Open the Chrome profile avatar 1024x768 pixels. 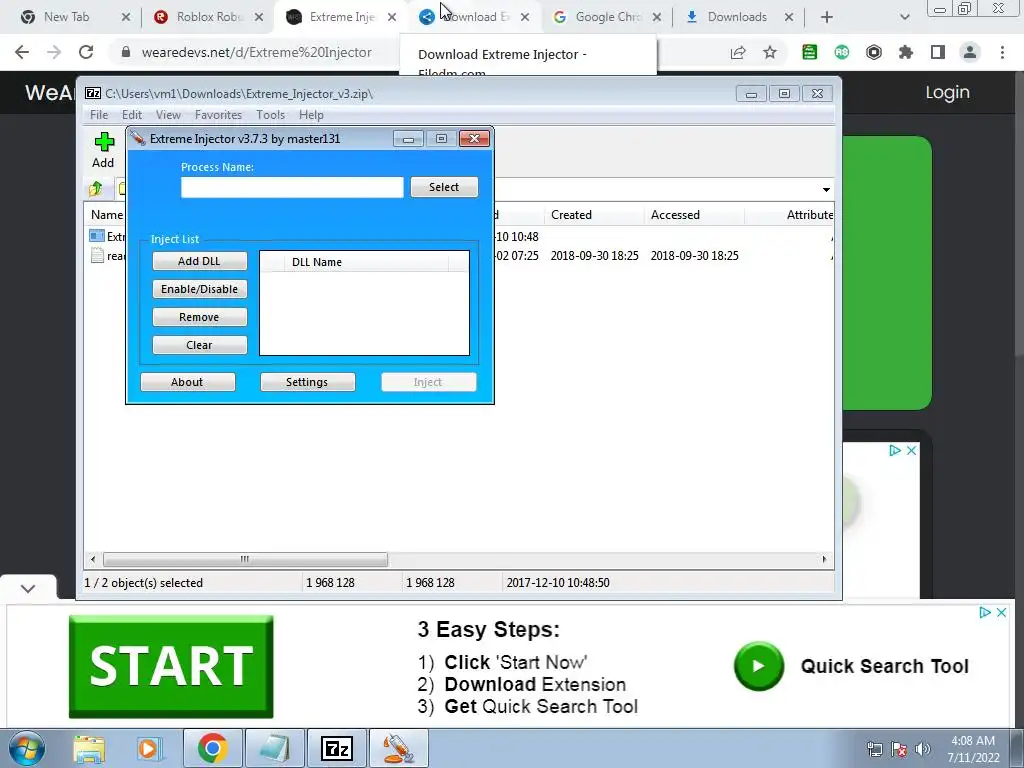[x=970, y=52]
